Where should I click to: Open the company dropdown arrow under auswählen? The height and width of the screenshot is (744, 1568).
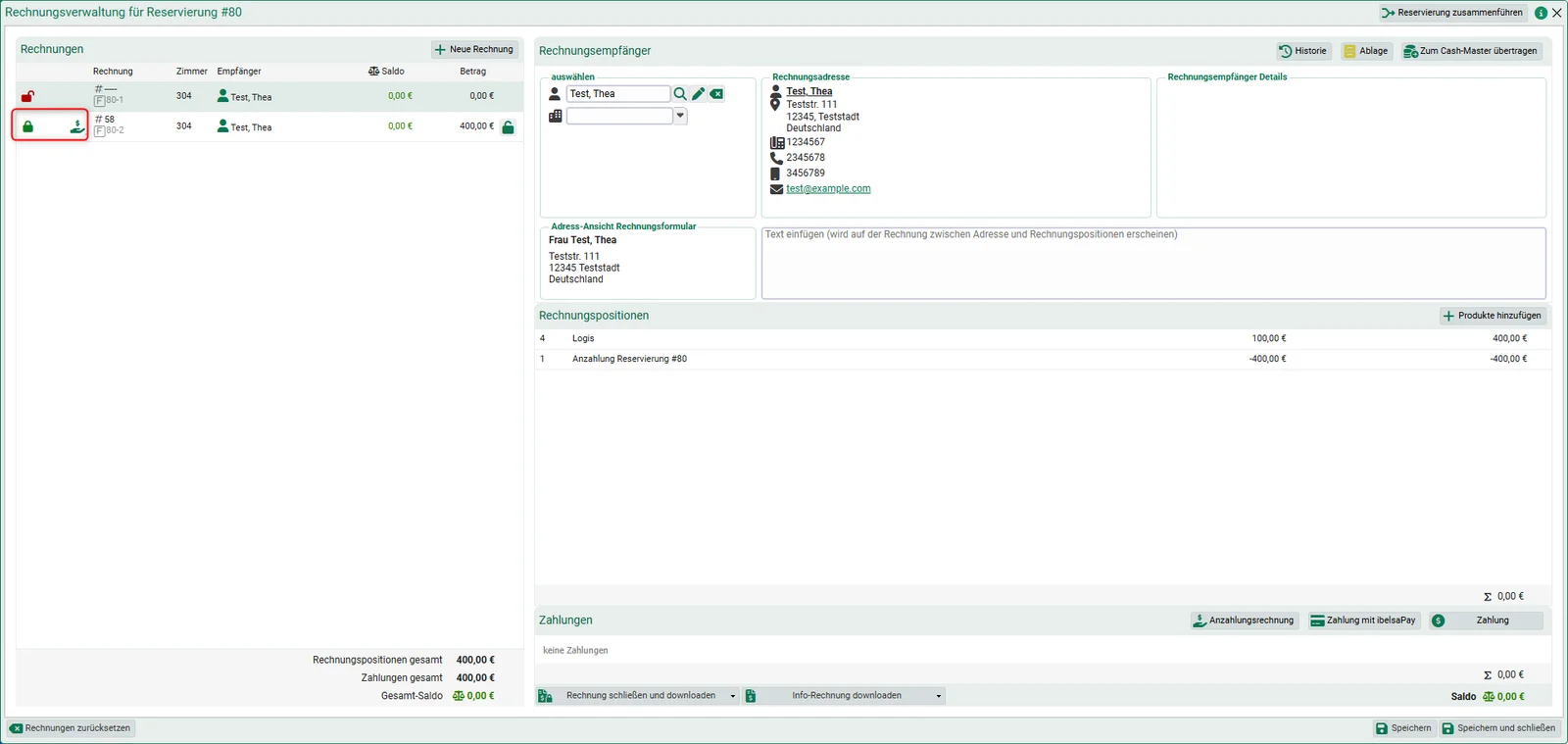coord(680,116)
